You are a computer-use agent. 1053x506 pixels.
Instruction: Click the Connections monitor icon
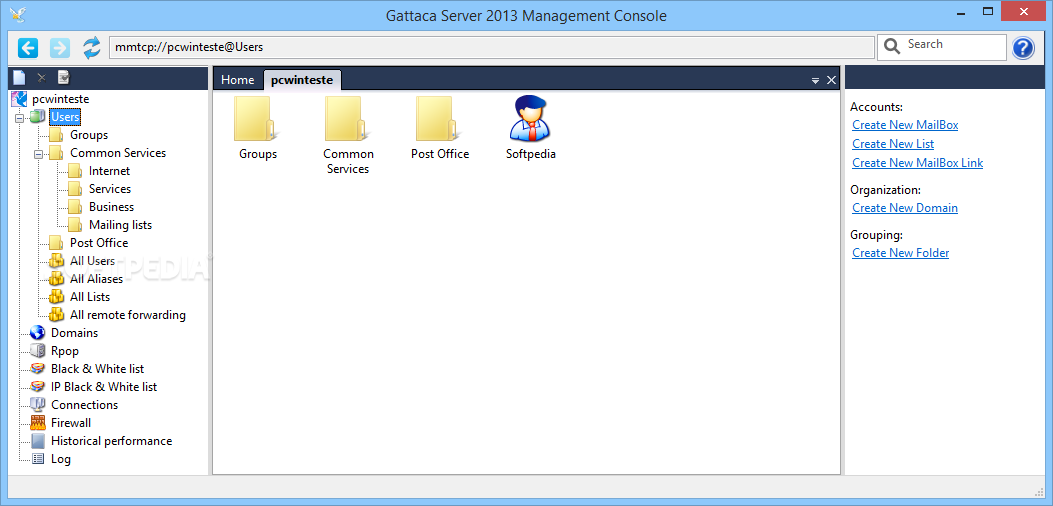tap(38, 405)
